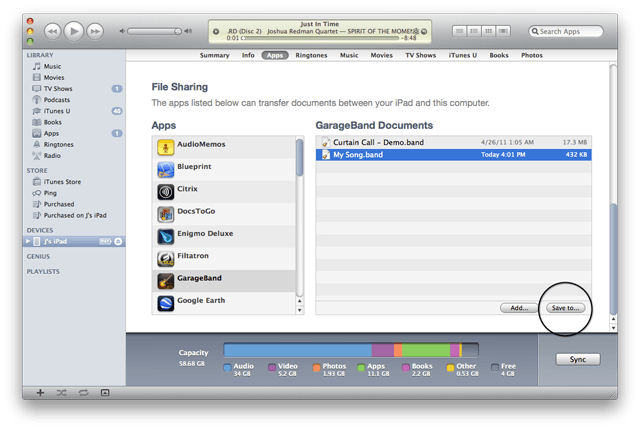640x430 pixels.
Task: Click the Playlists sidebar heading
Action: tap(43, 271)
